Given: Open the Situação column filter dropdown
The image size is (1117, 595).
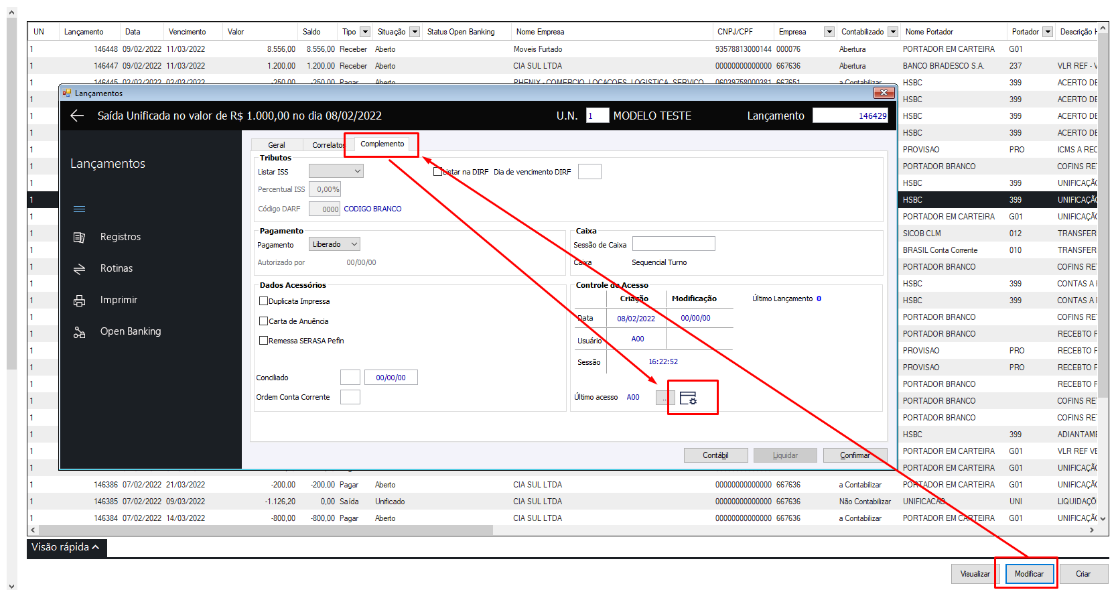Looking at the screenshot, I should pos(415,31).
